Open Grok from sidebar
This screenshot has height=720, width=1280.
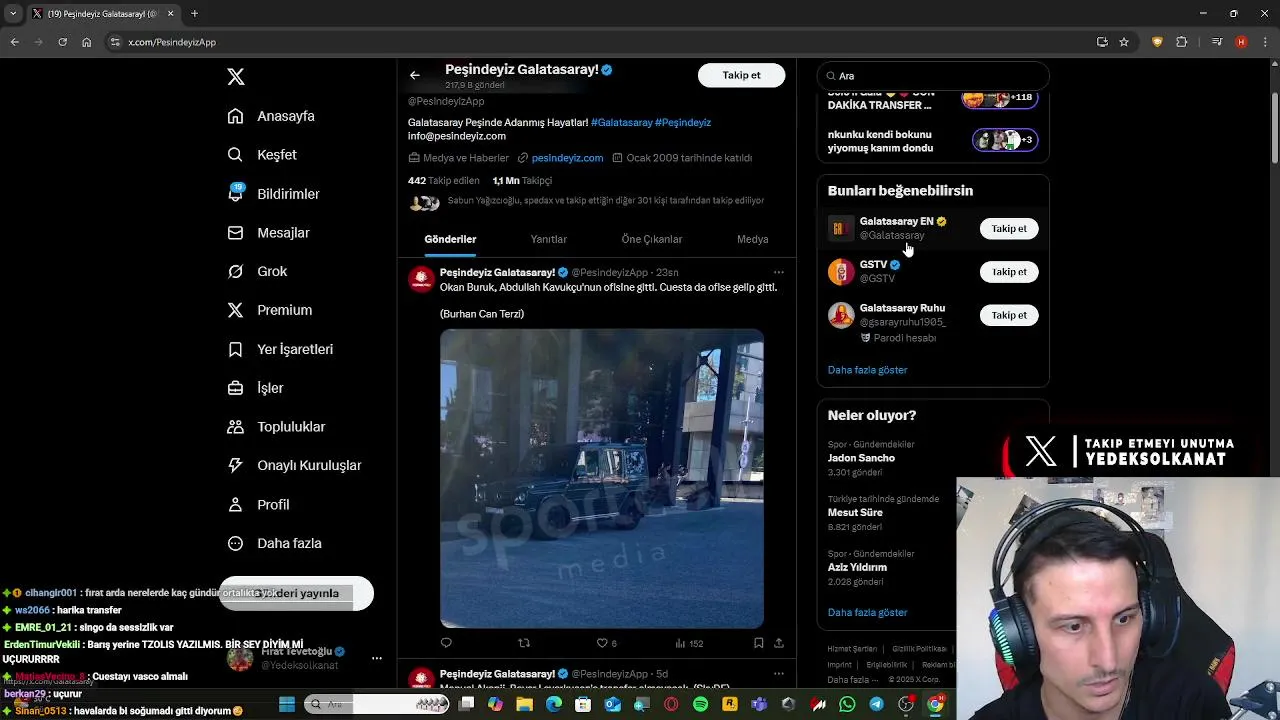[257, 272]
